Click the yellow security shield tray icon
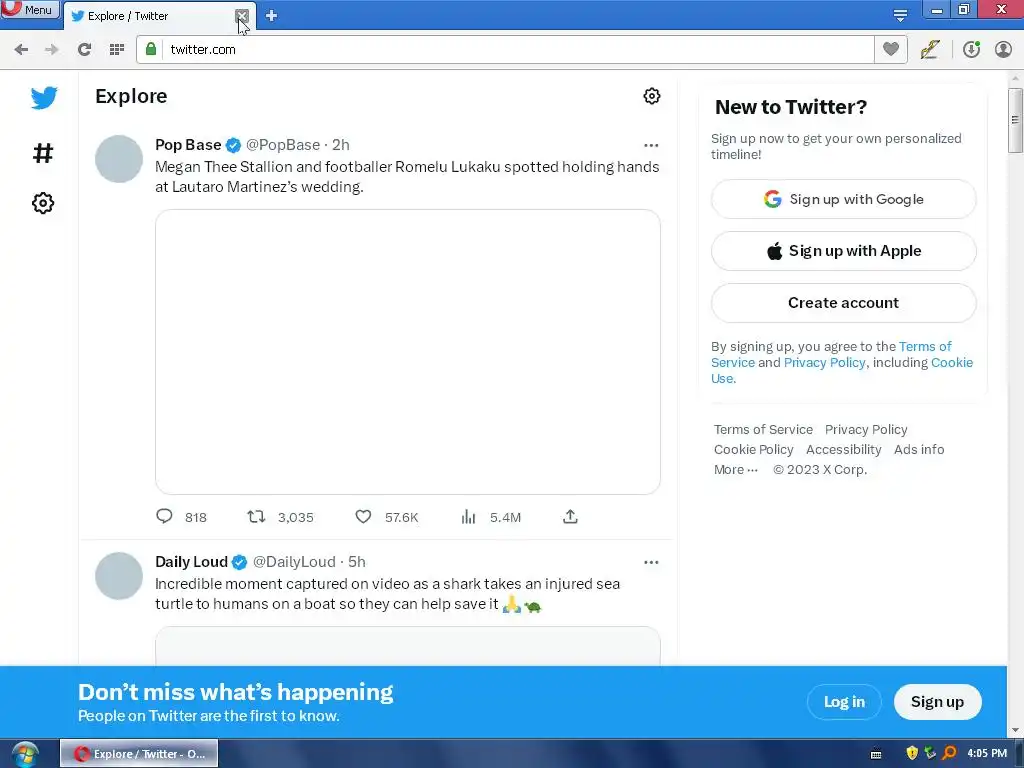Image resolution: width=1024 pixels, height=768 pixels. point(912,754)
